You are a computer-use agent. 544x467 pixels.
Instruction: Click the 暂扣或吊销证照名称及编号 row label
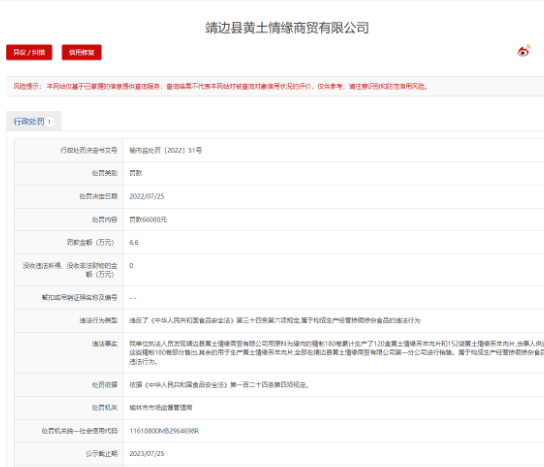click(x=79, y=298)
